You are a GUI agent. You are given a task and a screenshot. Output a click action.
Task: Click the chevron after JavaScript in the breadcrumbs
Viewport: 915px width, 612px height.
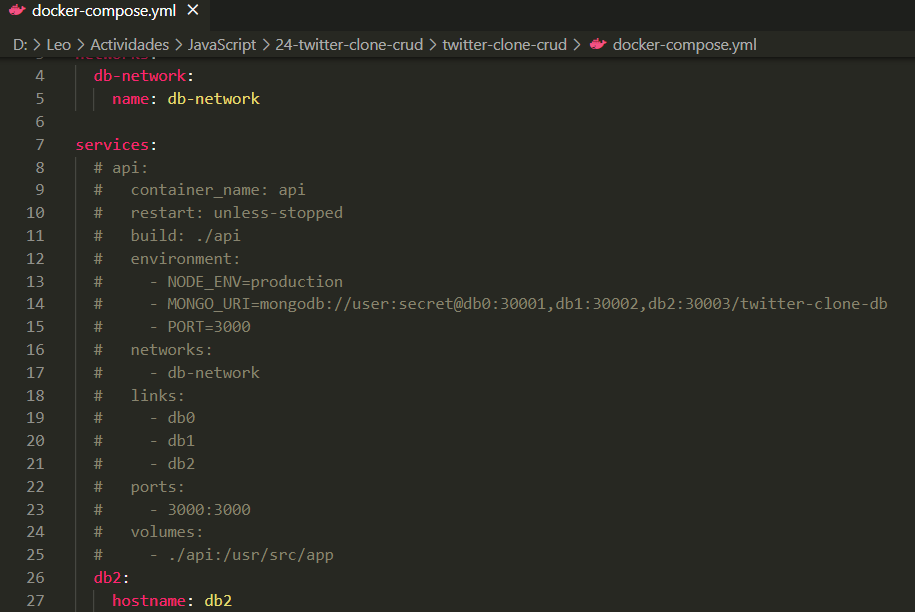coord(265,44)
